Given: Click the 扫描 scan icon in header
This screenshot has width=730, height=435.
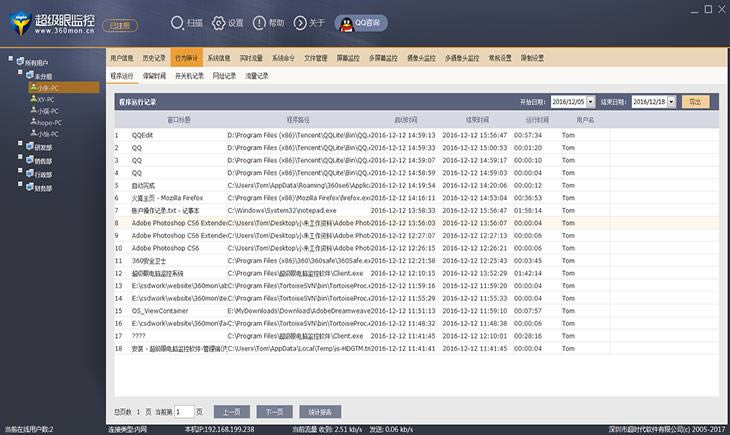Looking at the screenshot, I should coord(177,22).
